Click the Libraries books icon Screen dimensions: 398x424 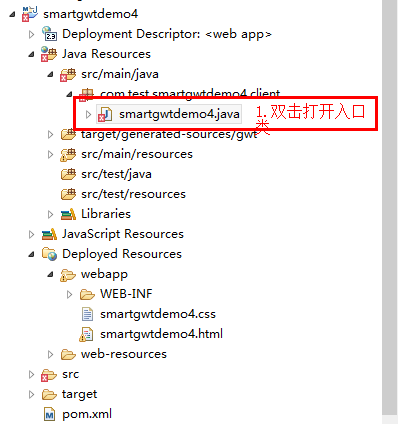point(68,214)
